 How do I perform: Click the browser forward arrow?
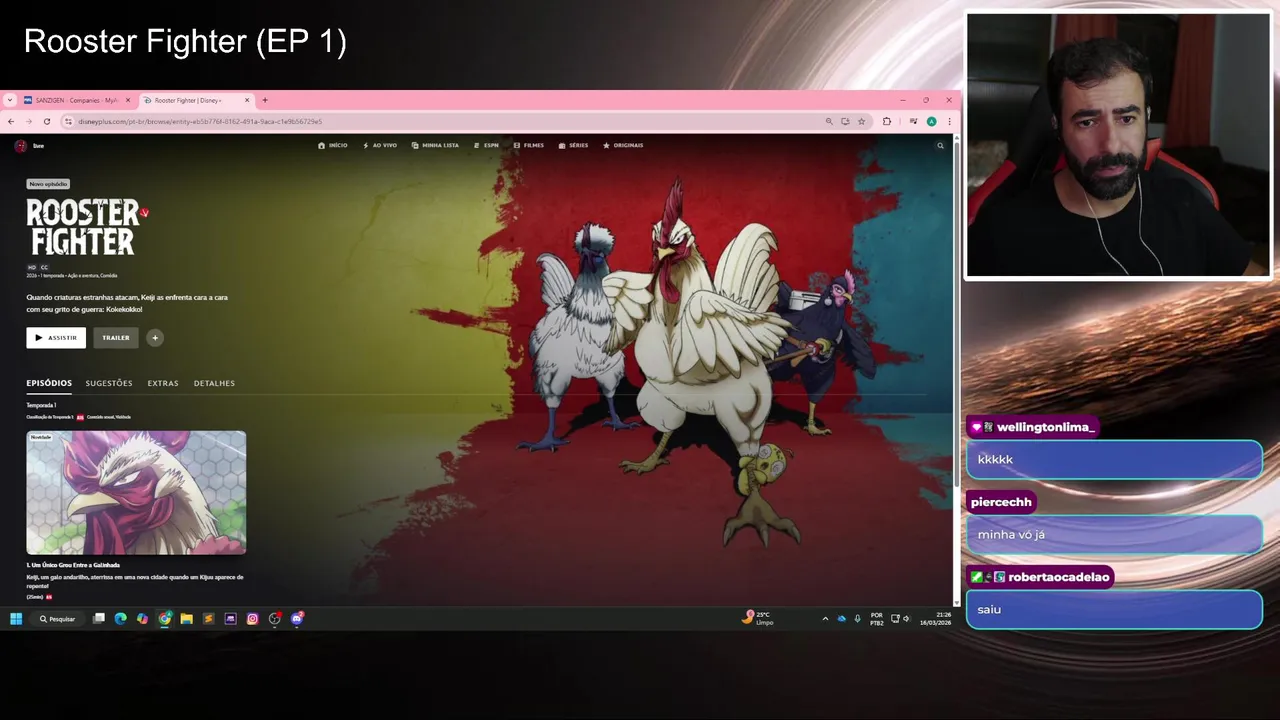point(29,121)
